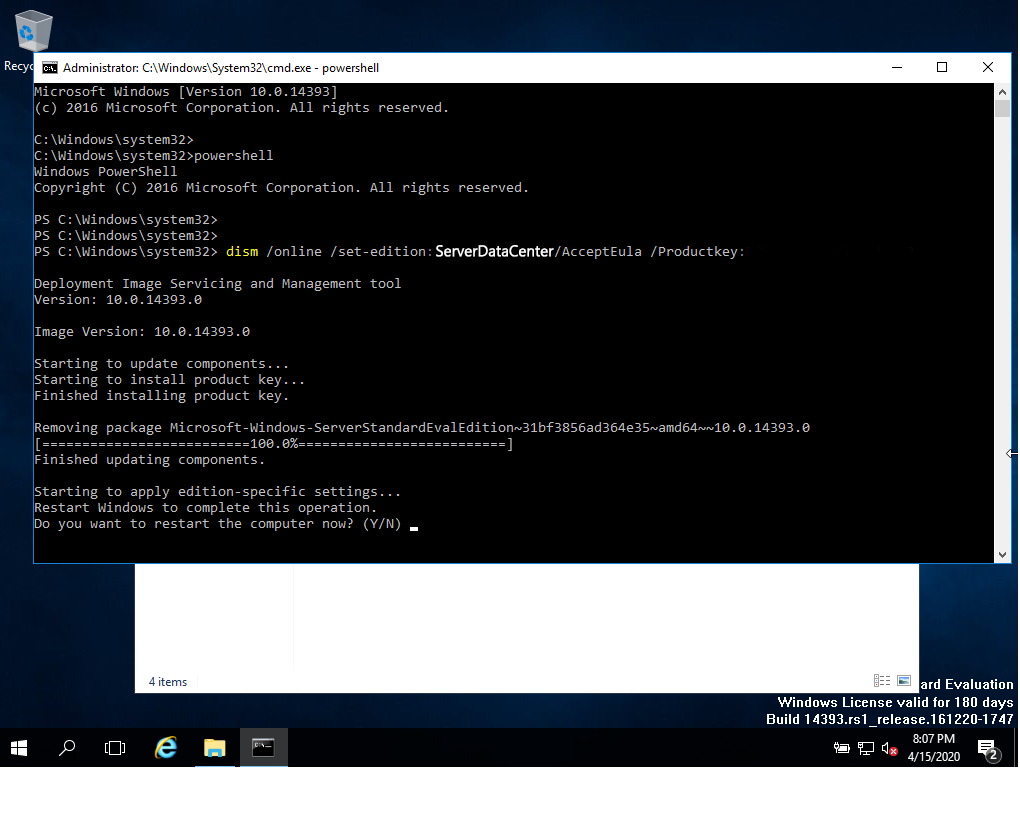Open Task View from the taskbar
The width and height of the screenshot is (1020, 840).
tap(115, 748)
